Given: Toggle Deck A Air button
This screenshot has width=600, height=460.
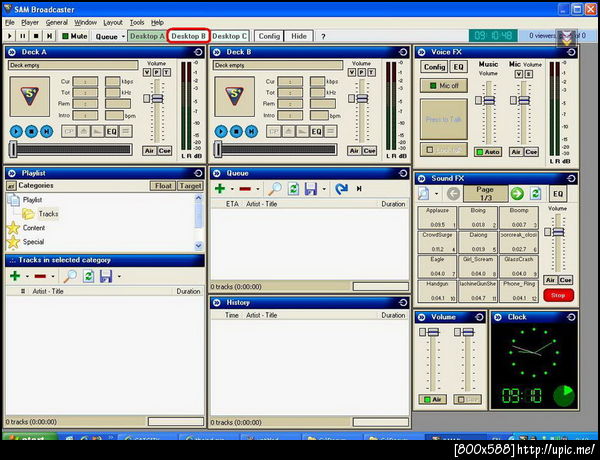Looking at the screenshot, I should [149, 151].
